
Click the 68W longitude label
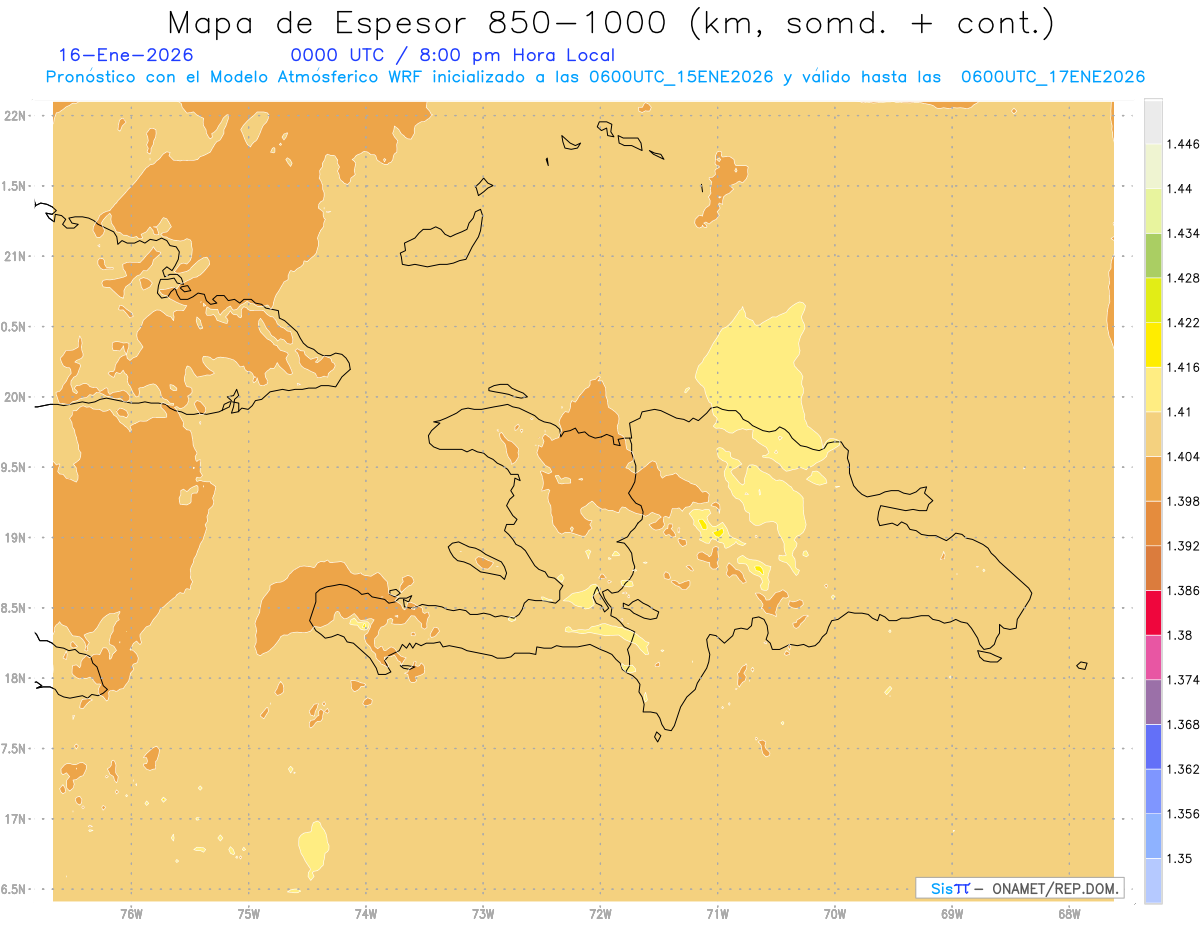point(1069,914)
